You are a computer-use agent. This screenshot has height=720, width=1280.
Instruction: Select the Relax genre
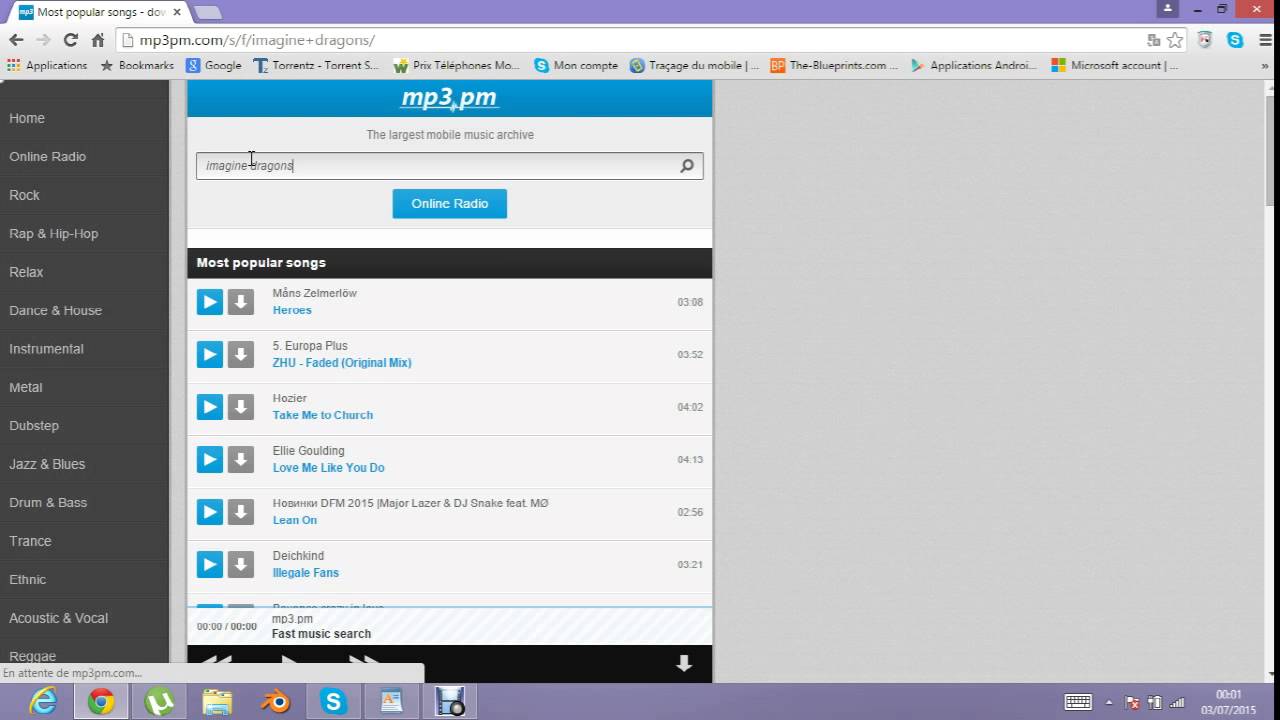click(27, 272)
